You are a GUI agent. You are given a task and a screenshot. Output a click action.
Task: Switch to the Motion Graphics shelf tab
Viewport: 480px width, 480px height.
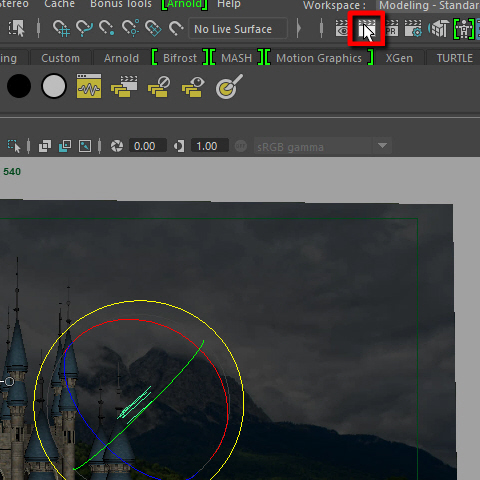tap(319, 58)
